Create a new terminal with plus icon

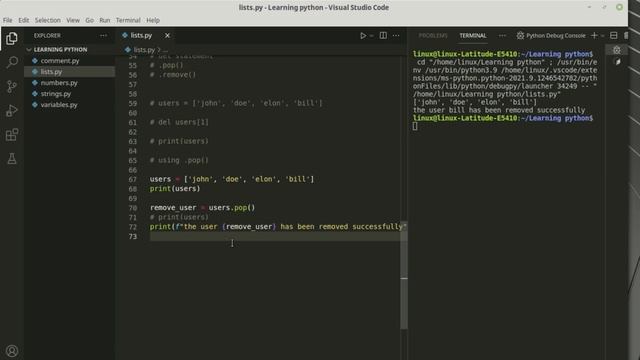(594, 36)
